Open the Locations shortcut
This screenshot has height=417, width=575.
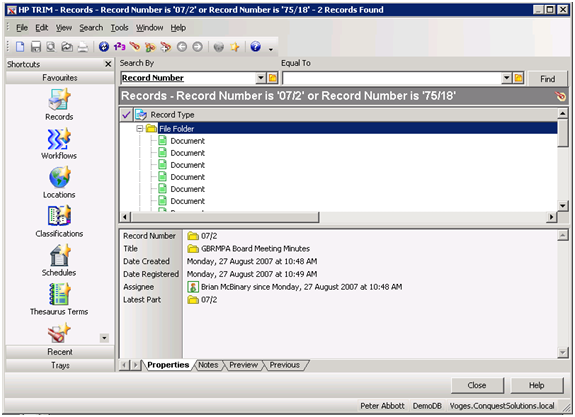coord(59,183)
